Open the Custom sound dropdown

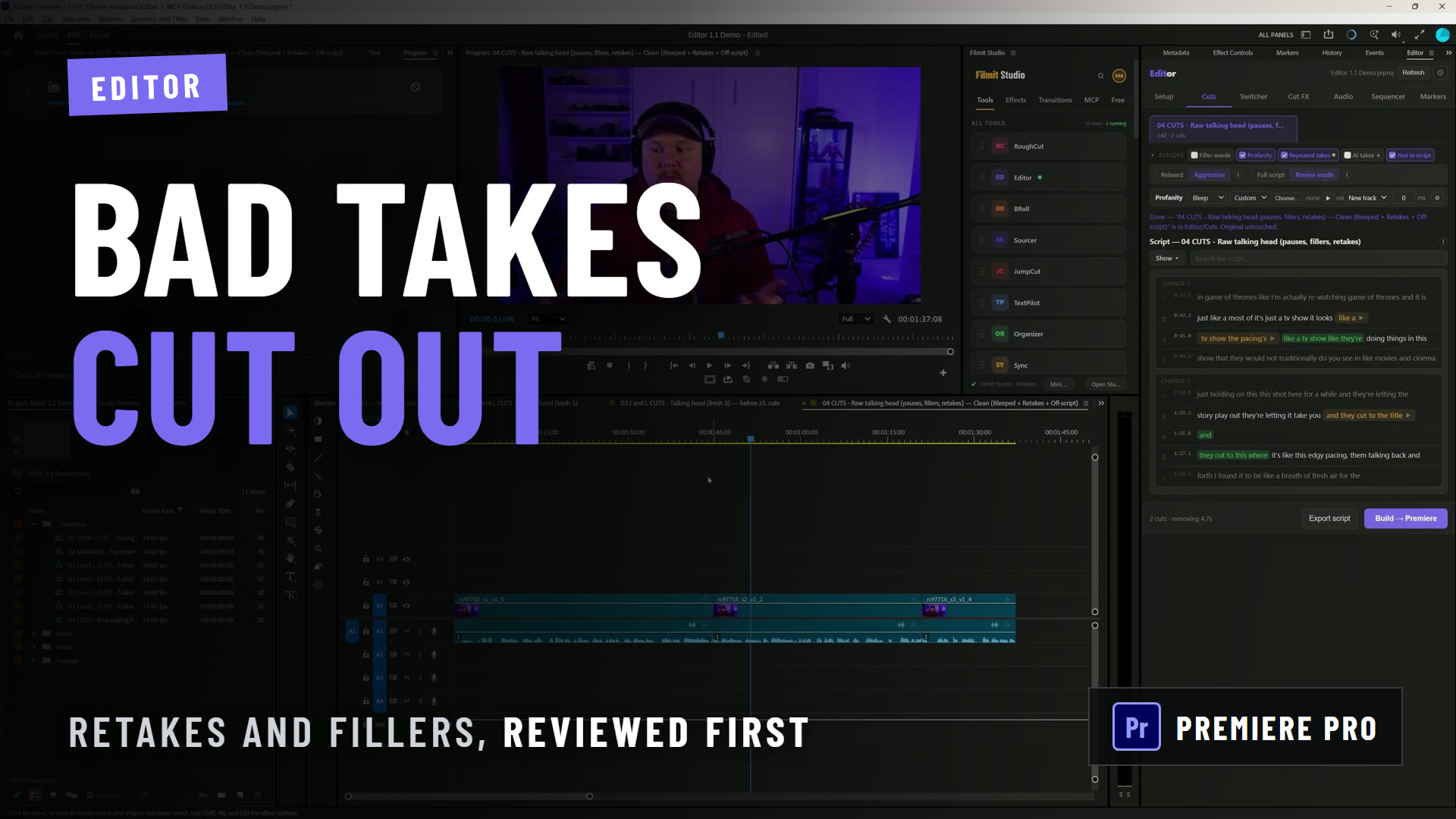click(1250, 198)
